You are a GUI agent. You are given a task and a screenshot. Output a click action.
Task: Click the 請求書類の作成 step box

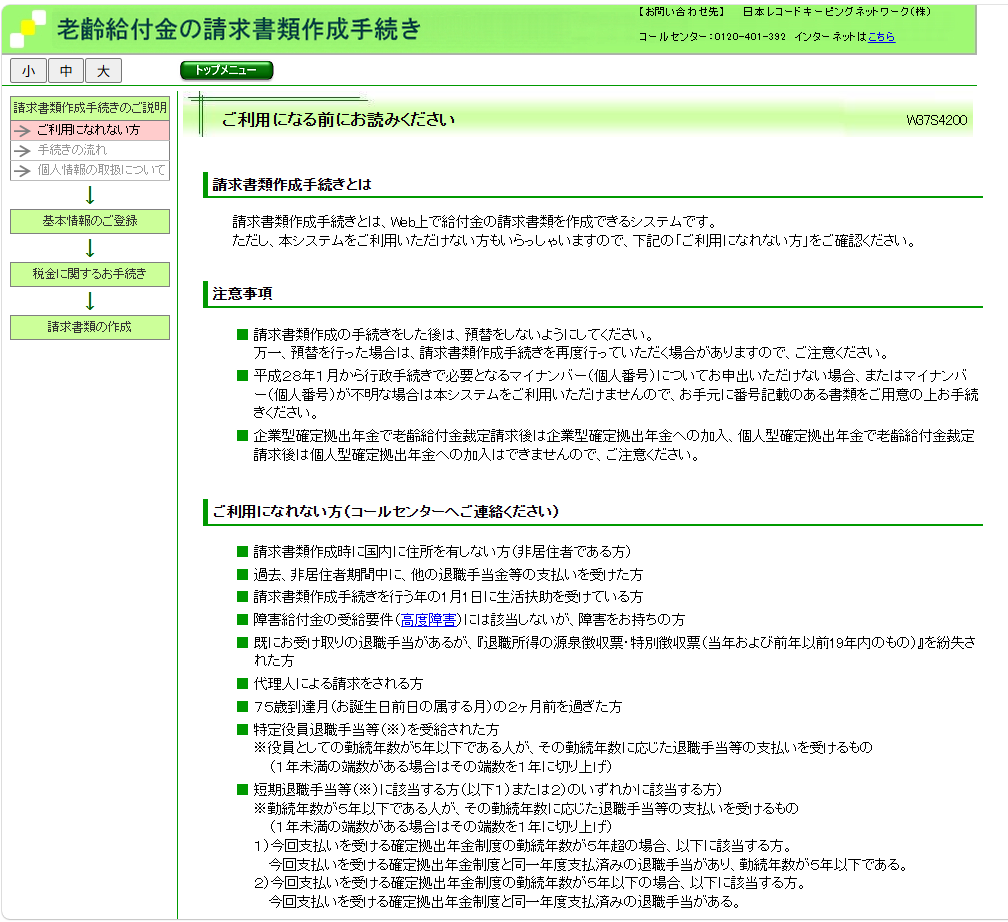(x=90, y=327)
